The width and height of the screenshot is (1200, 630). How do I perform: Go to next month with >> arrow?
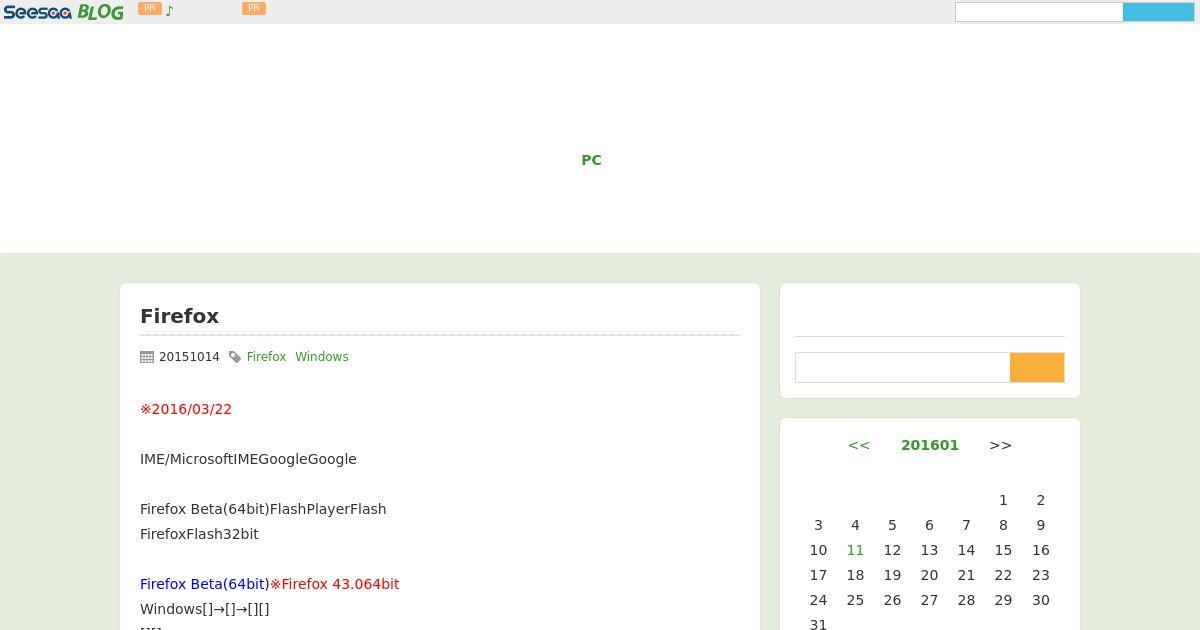click(x=1000, y=445)
